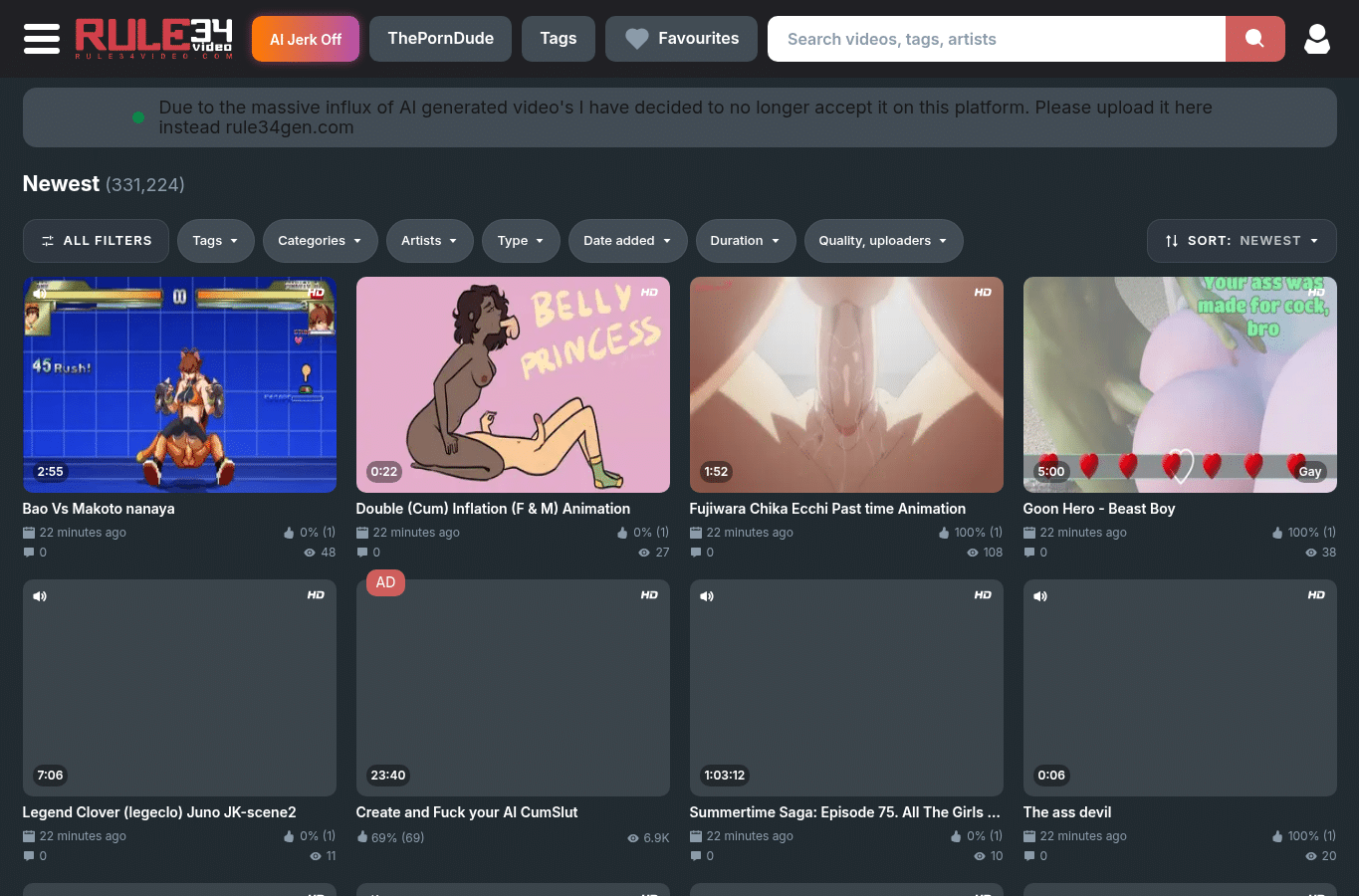Toggle sound icon on the 0:06 video card
The width and height of the screenshot is (1359, 896).
click(1040, 596)
